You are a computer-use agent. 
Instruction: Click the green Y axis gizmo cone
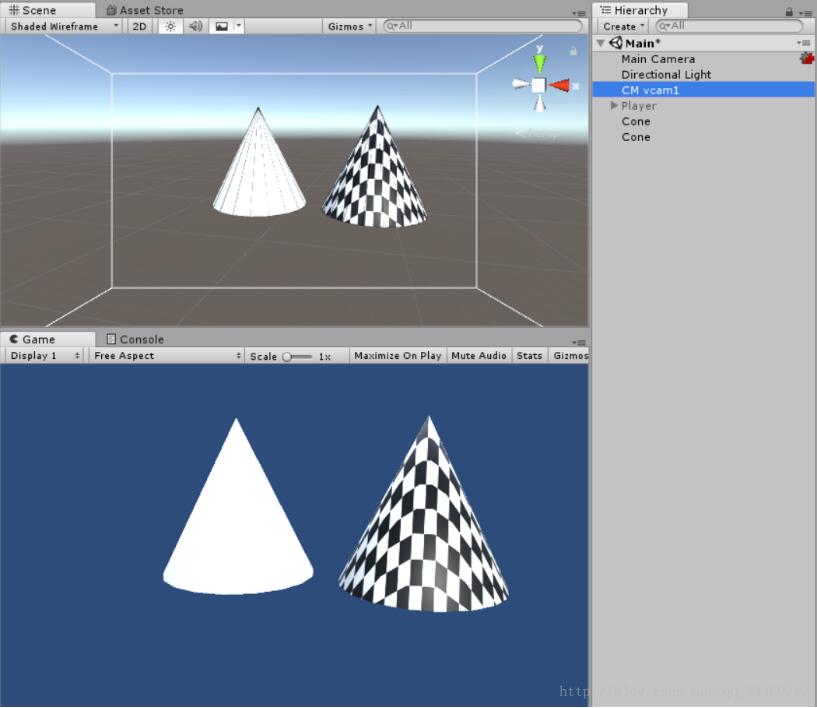(540, 63)
